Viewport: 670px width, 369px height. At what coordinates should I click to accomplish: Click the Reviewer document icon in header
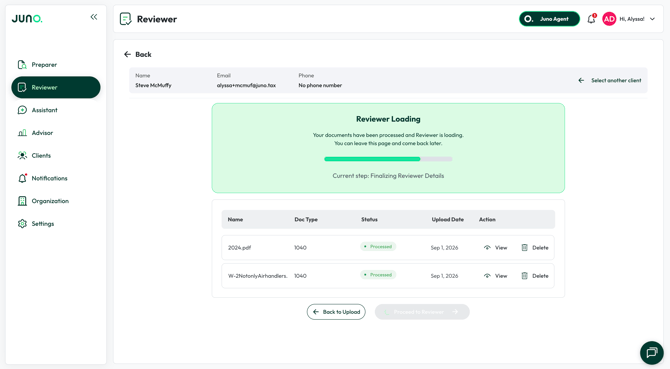125,19
